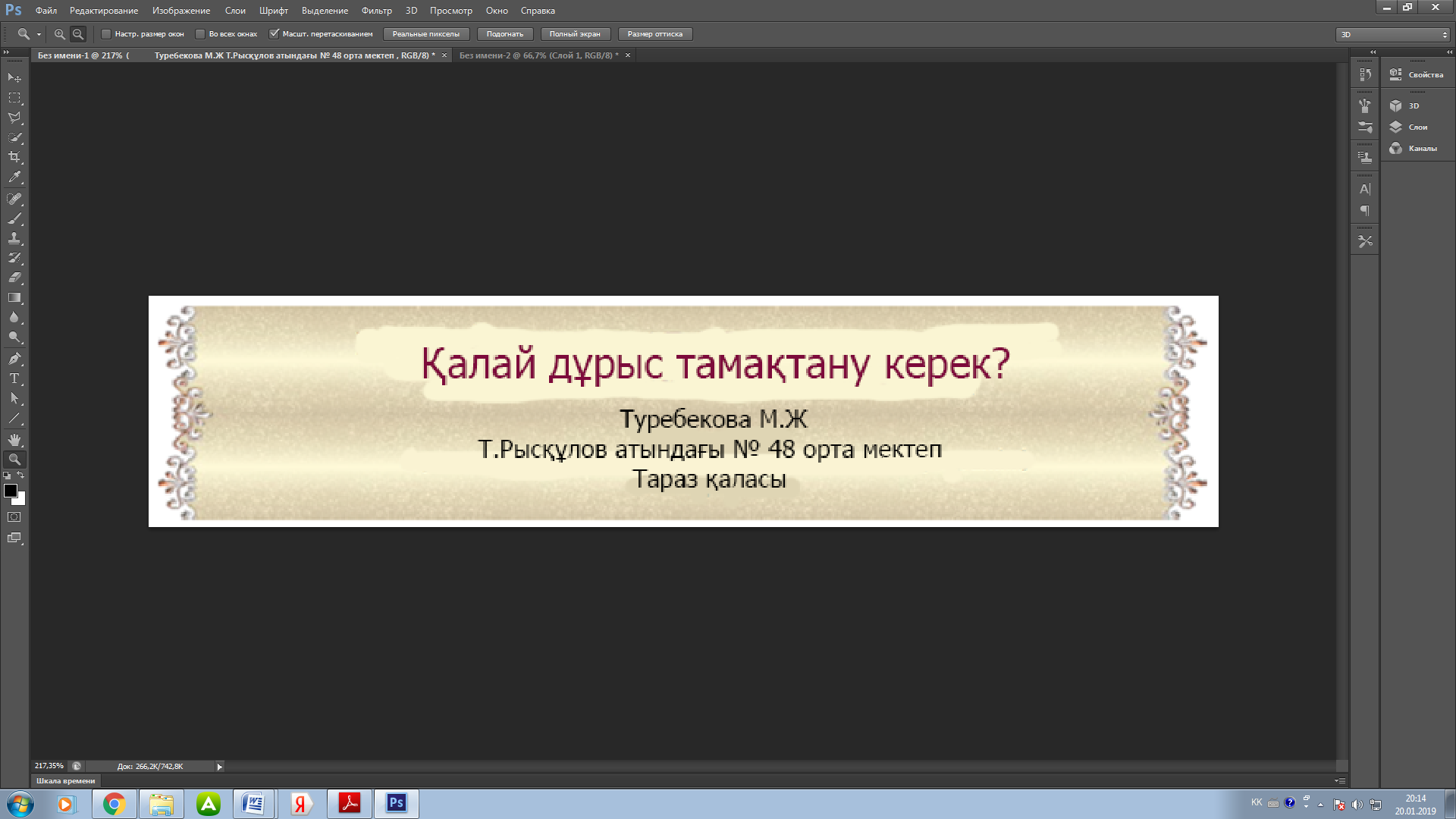Open the status bar info arrow menu

(x=220, y=767)
